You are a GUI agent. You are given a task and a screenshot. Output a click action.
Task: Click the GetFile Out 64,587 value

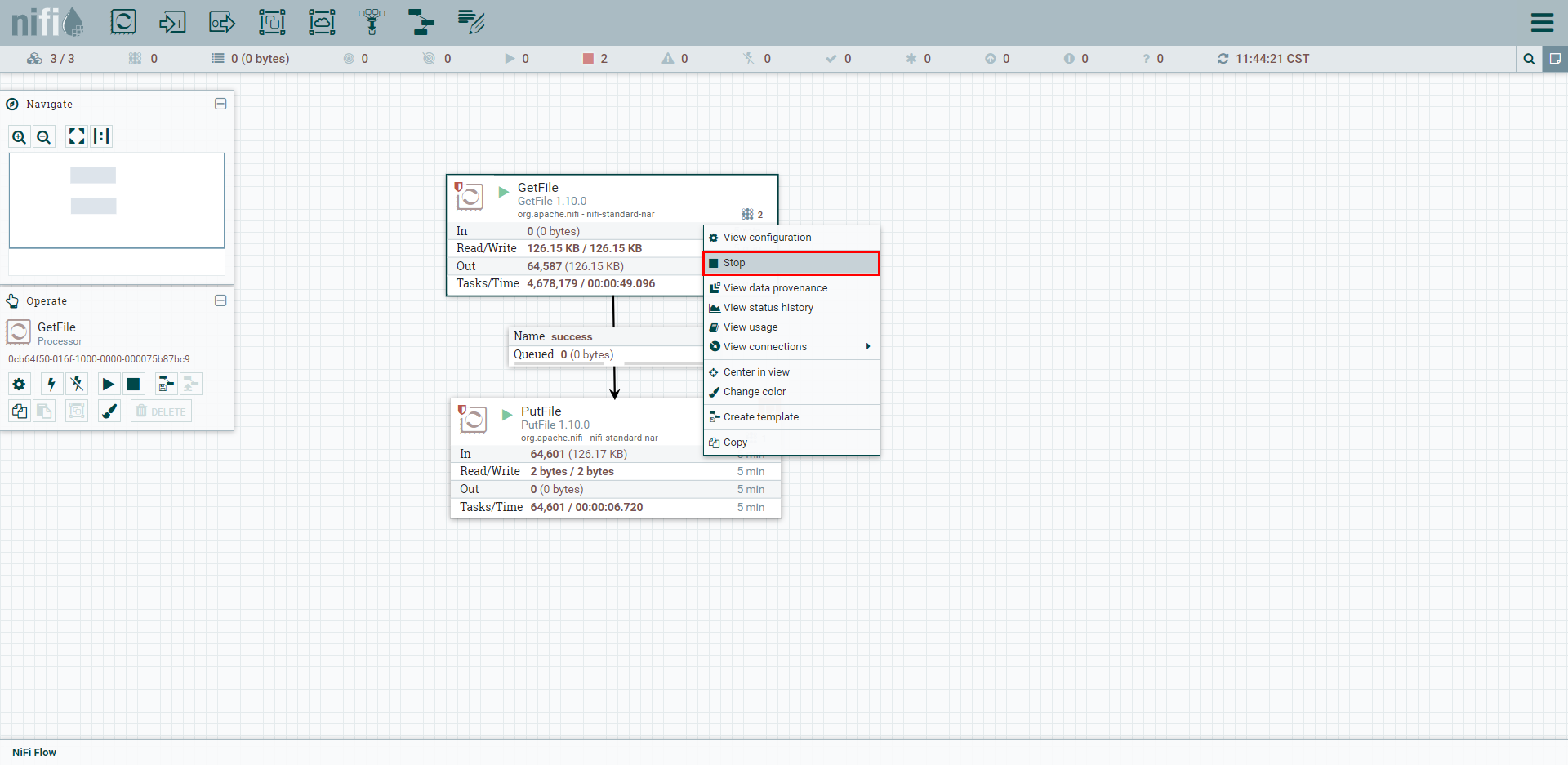coord(545,266)
